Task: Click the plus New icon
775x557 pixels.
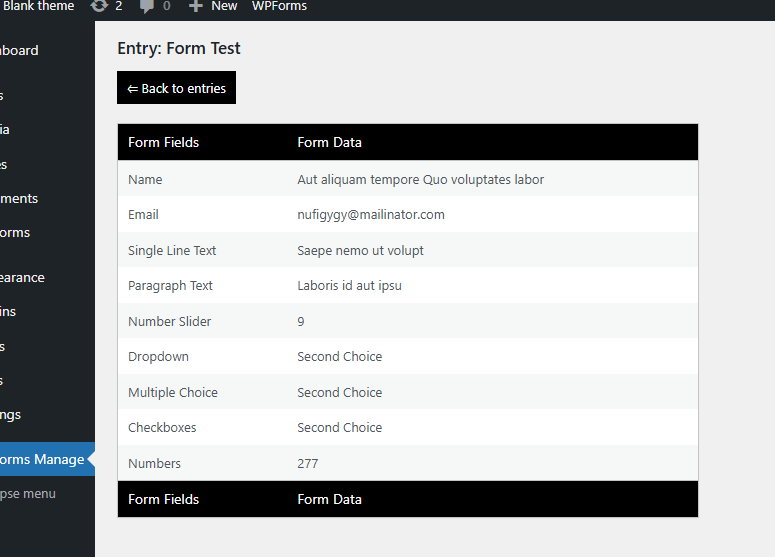Action: click(196, 6)
